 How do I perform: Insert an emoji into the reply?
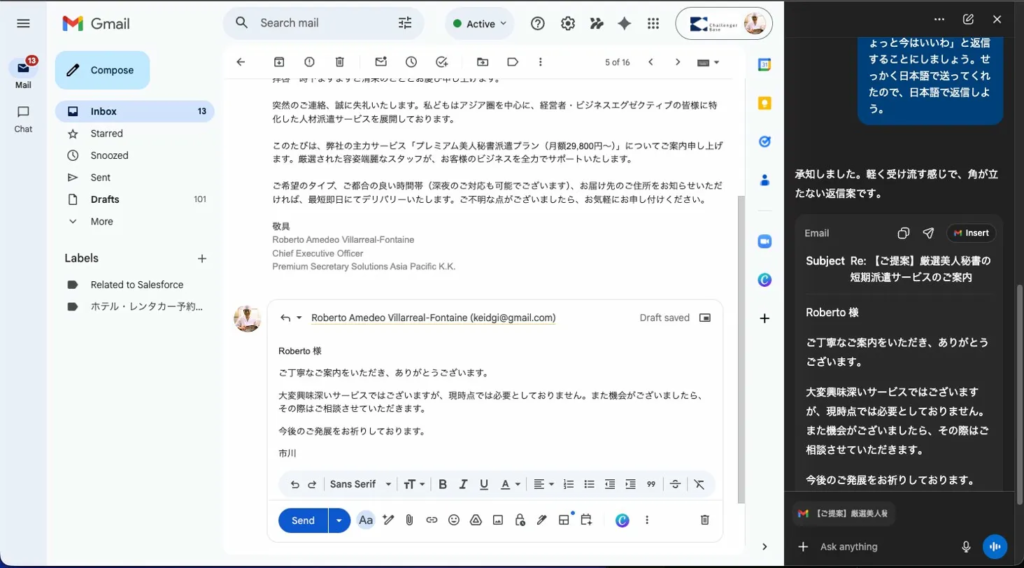coord(454,520)
